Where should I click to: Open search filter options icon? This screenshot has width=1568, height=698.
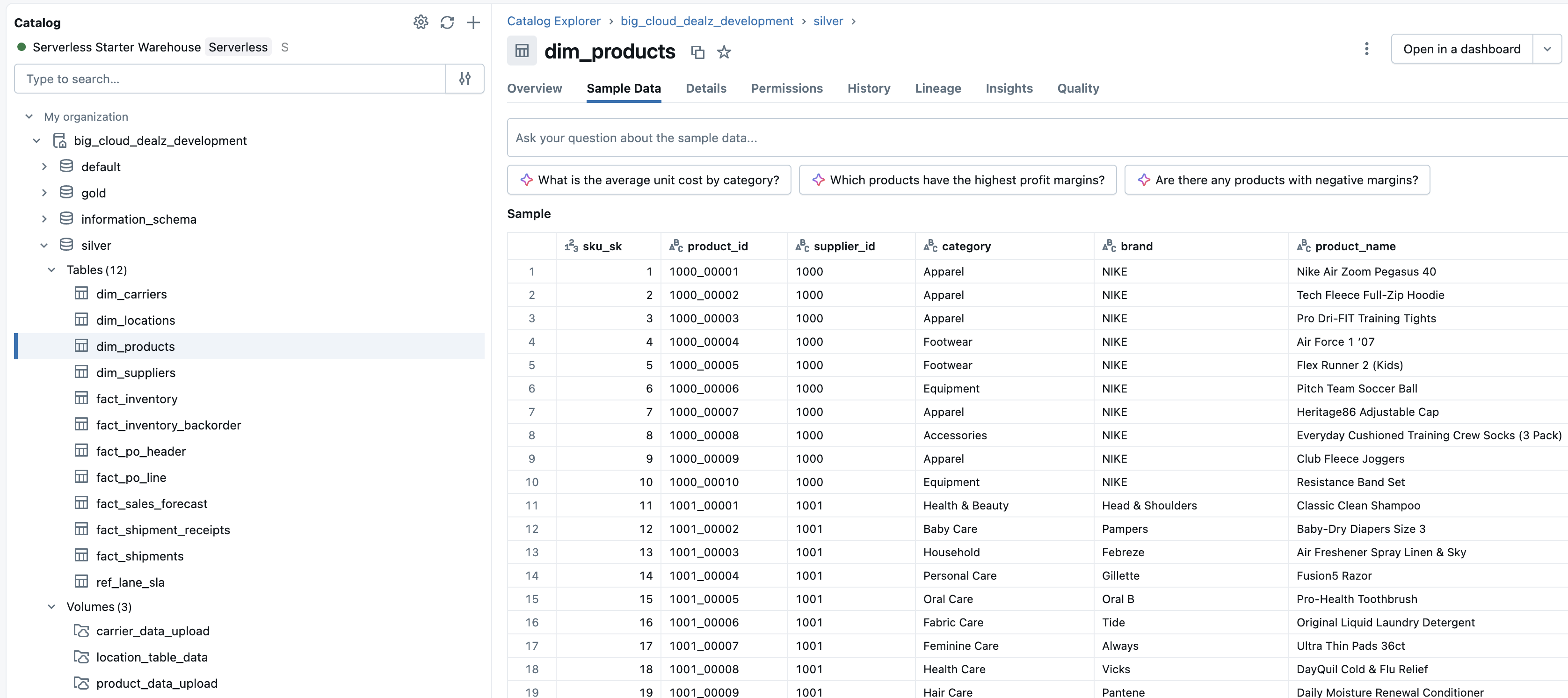tap(465, 79)
